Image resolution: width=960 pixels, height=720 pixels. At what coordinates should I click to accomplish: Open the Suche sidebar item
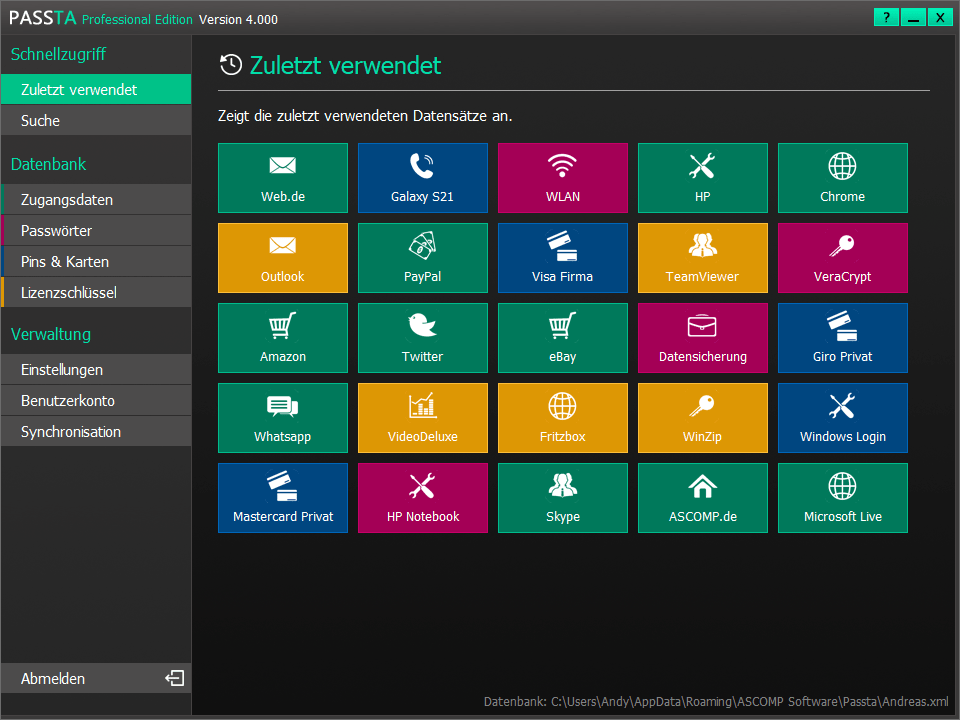click(x=96, y=121)
